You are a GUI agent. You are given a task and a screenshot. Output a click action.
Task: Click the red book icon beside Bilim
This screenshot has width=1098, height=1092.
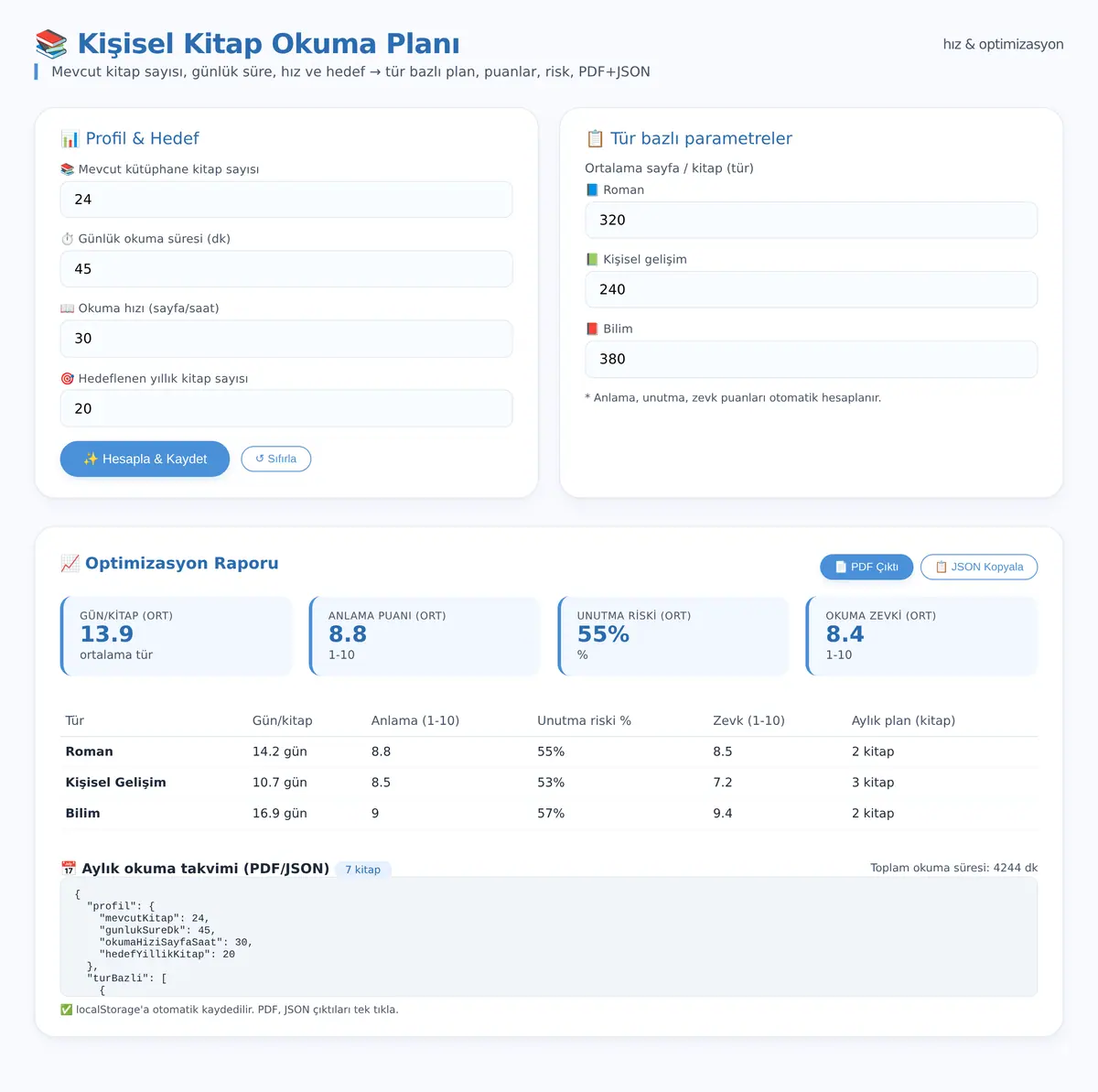(x=592, y=330)
